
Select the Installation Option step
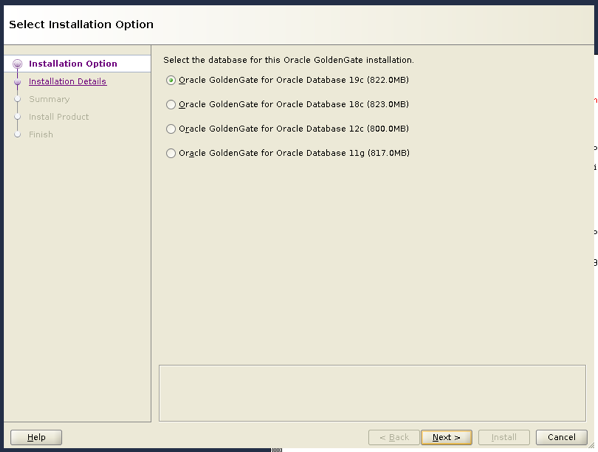73,64
